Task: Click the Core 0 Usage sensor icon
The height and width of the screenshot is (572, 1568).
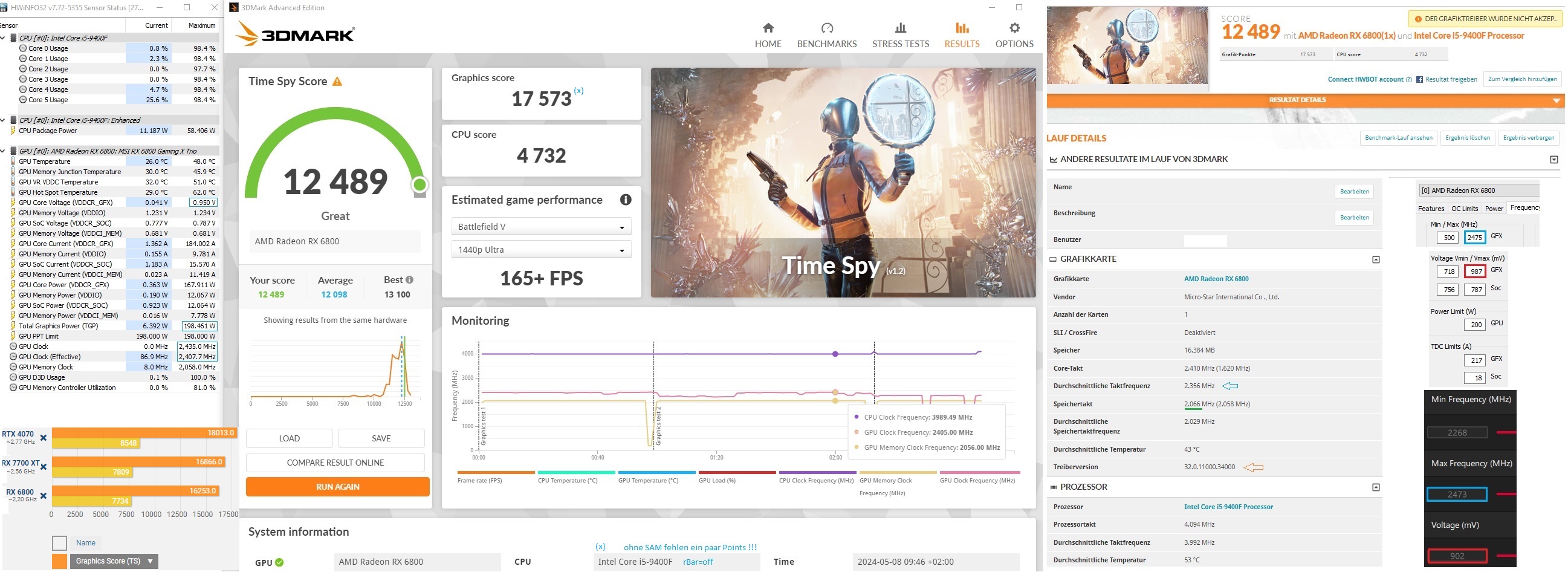Action: pos(23,48)
